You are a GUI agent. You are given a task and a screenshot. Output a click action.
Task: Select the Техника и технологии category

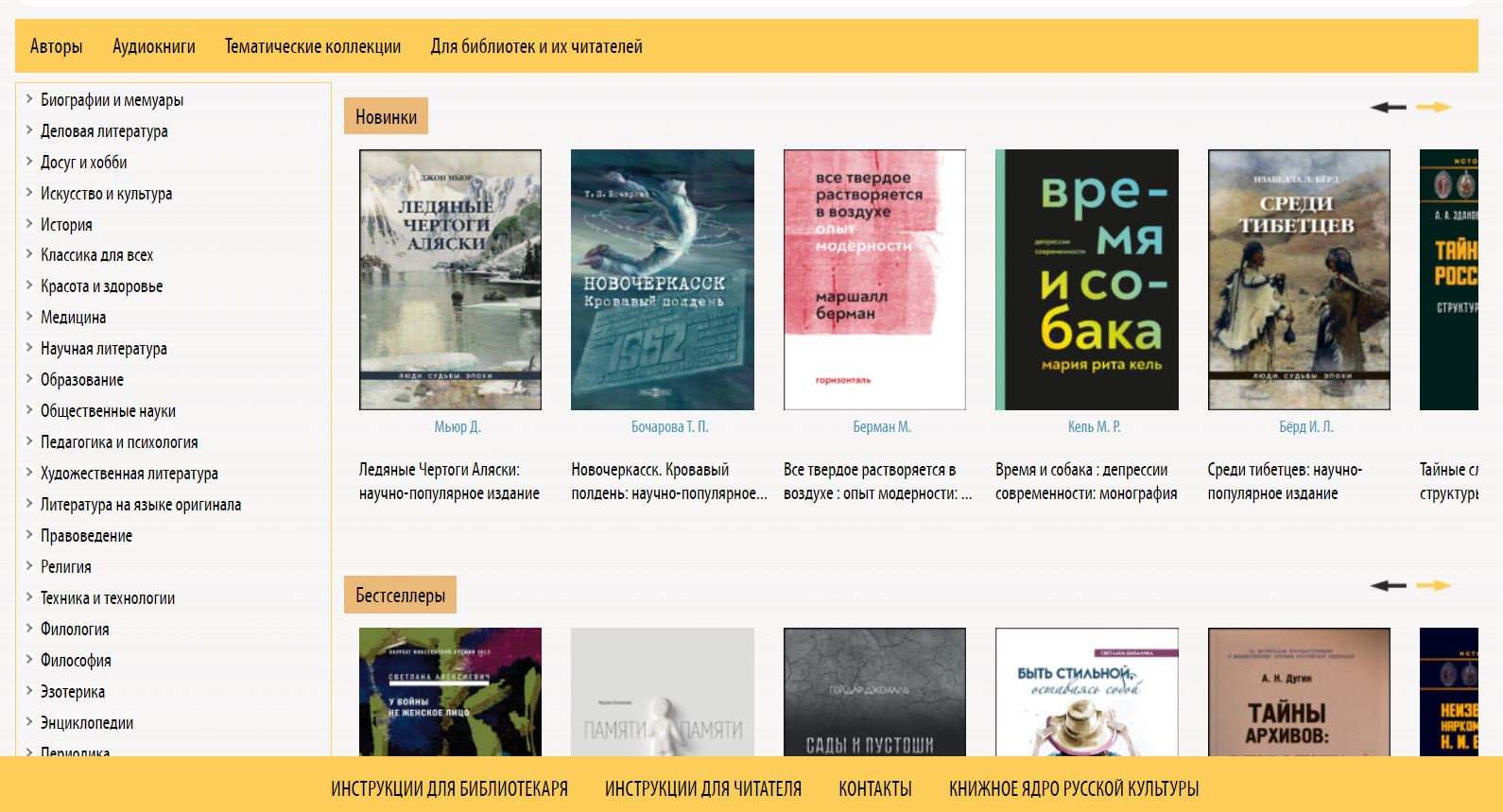[x=108, y=598]
